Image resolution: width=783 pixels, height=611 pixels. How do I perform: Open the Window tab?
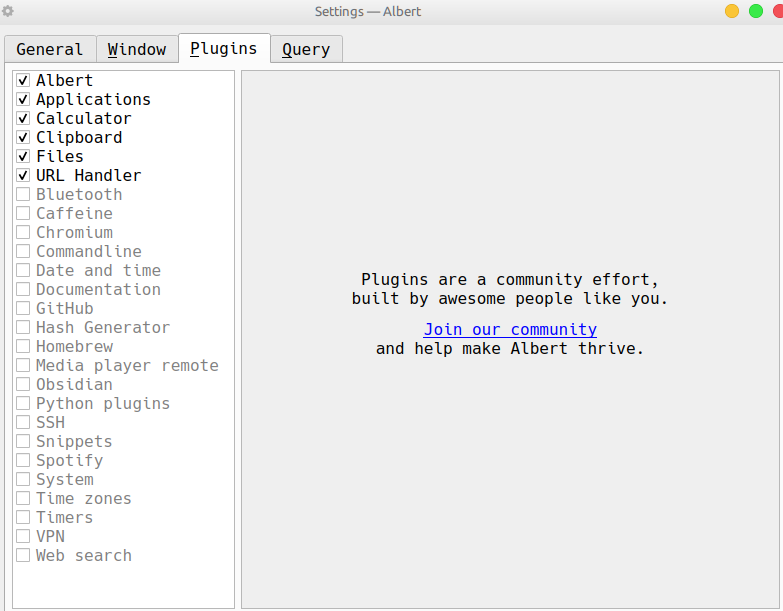pos(137,49)
